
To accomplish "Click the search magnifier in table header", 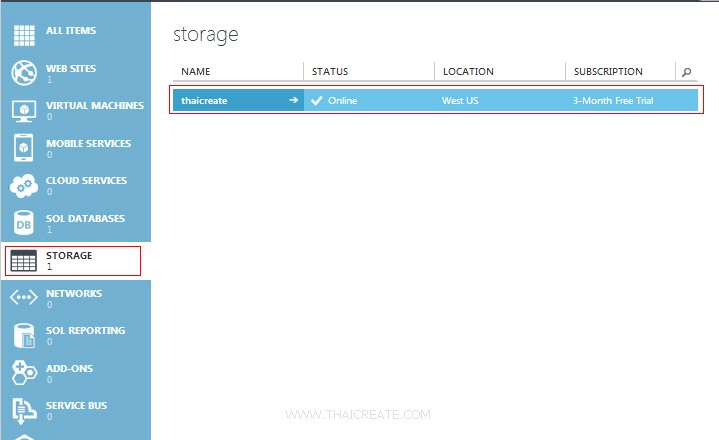I will pyautogui.click(x=686, y=72).
